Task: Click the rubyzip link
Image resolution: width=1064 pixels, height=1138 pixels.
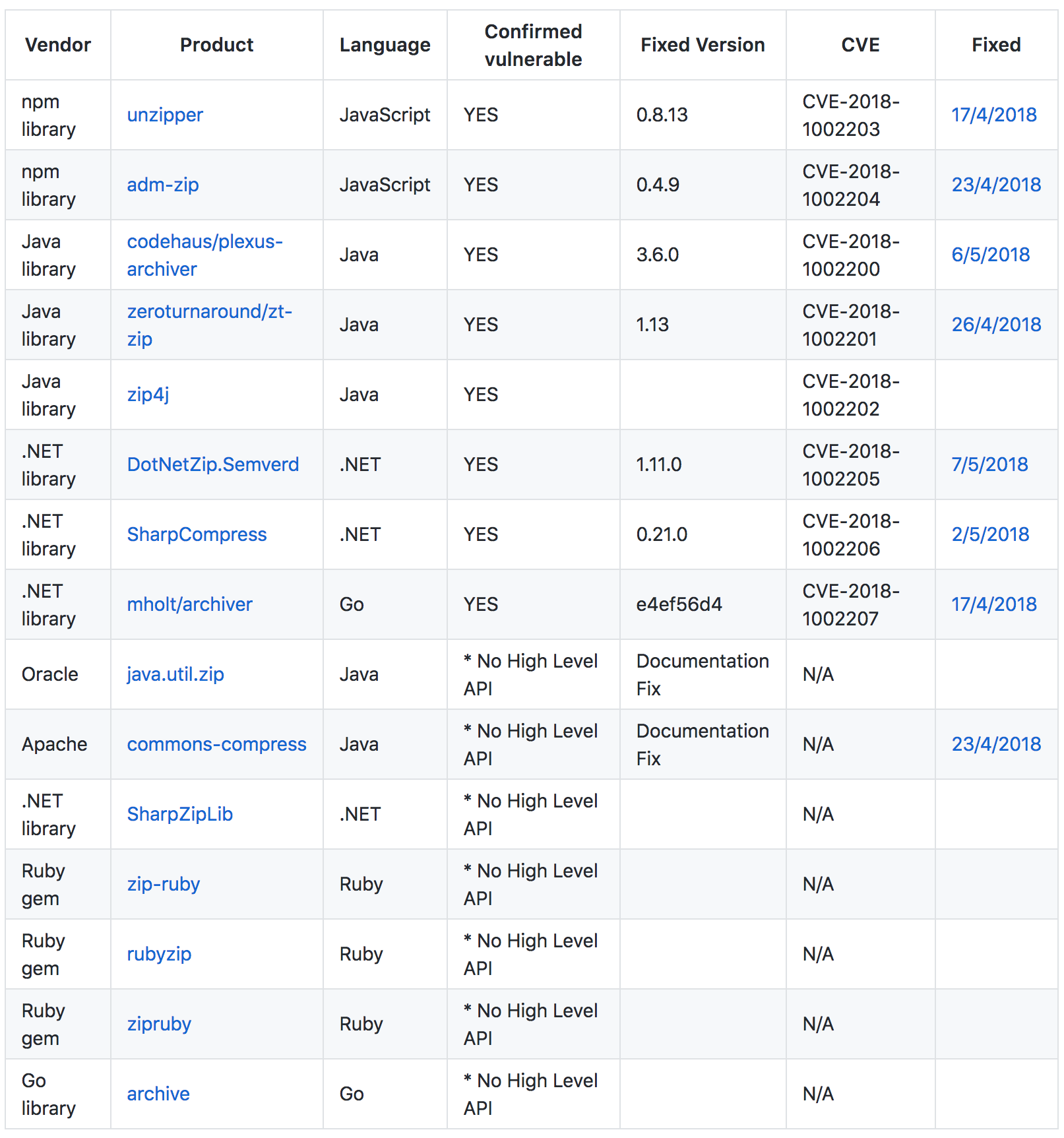Action: [x=159, y=954]
